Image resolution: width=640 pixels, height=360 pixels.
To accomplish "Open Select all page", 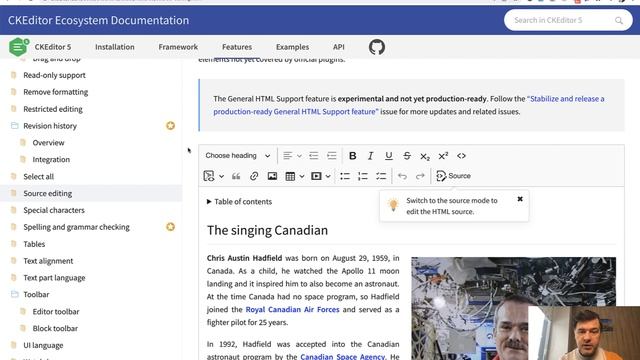I will coord(38,176).
